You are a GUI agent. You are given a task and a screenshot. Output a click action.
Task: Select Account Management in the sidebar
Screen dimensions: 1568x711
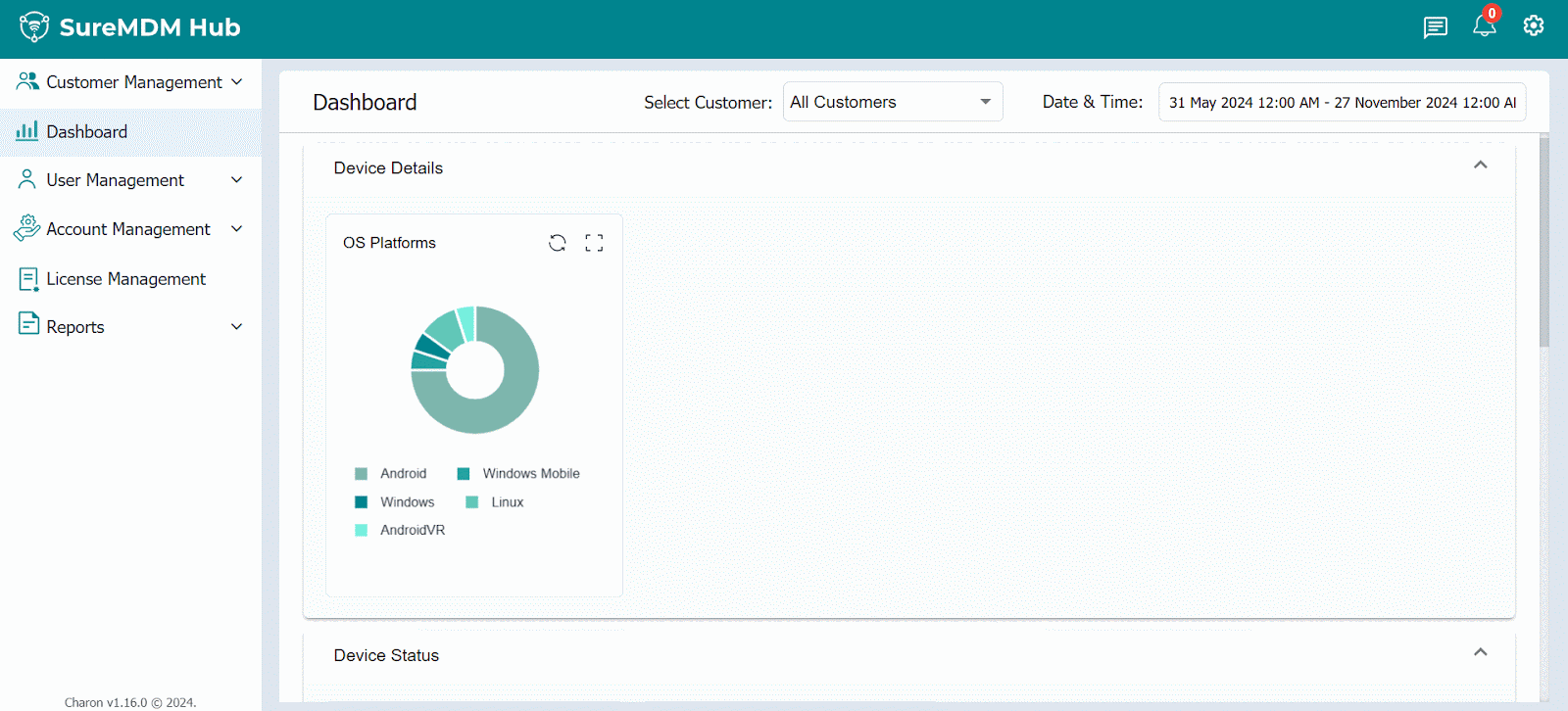click(130, 229)
